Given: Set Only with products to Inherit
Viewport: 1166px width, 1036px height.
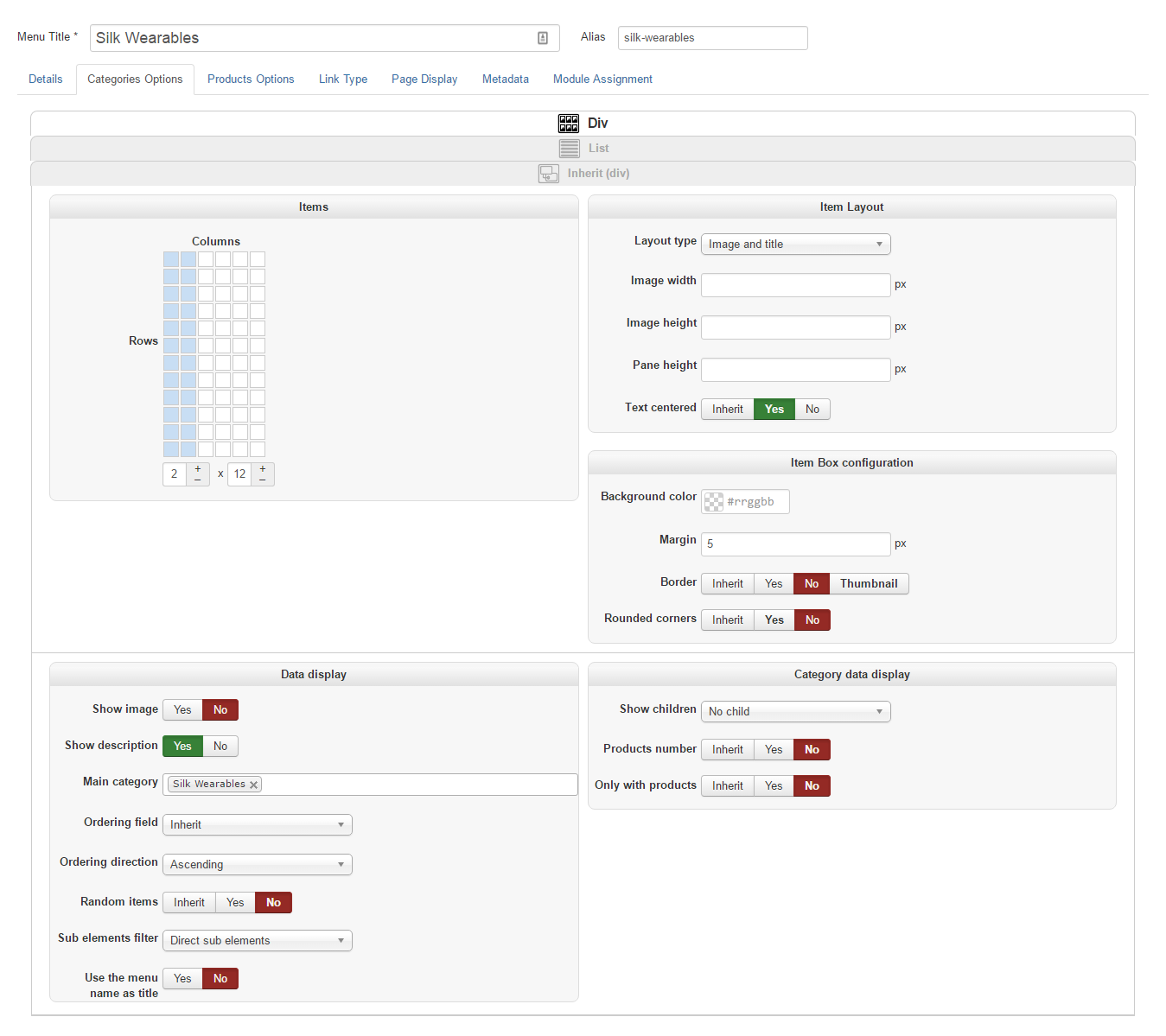Looking at the screenshot, I should coord(728,786).
